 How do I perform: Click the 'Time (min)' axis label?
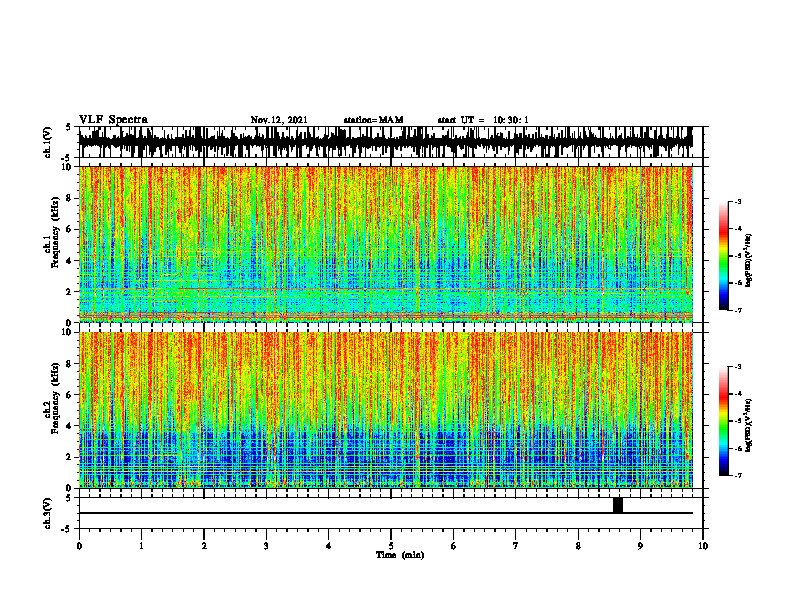[x=400, y=555]
